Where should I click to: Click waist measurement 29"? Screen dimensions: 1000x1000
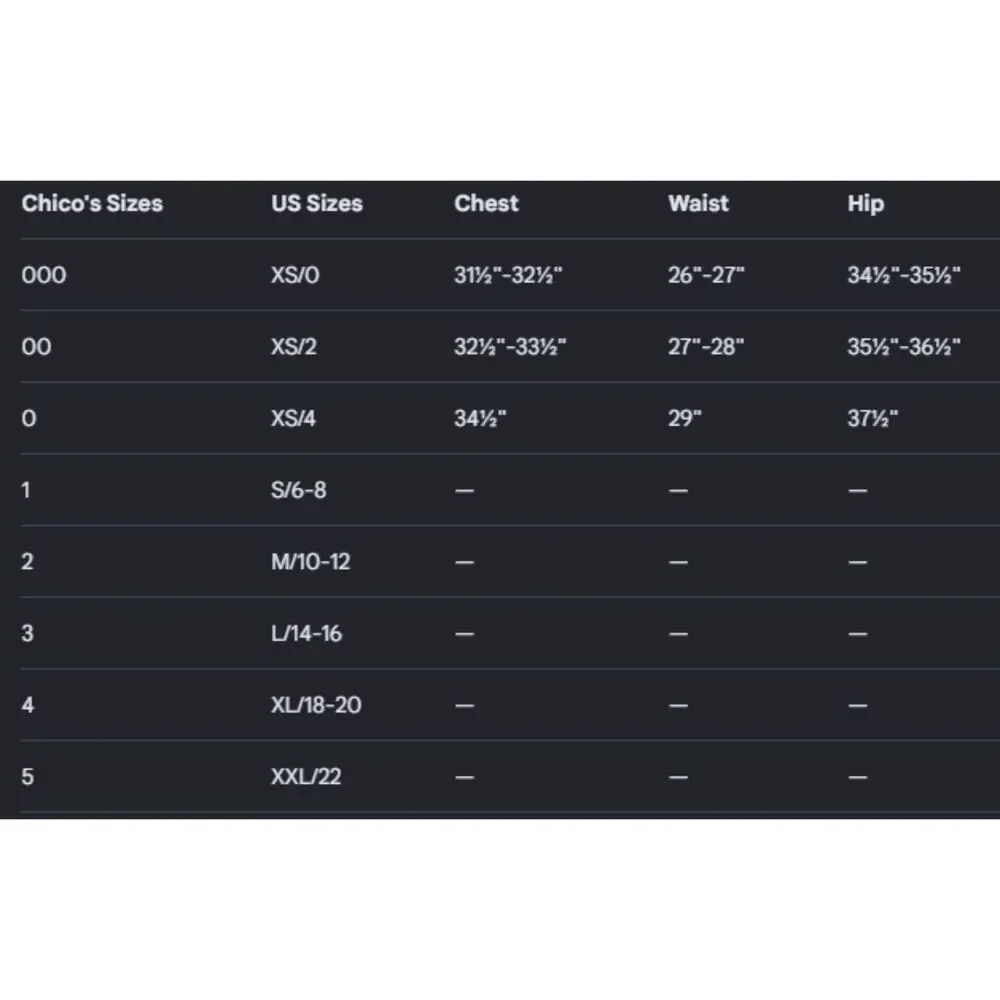click(684, 418)
